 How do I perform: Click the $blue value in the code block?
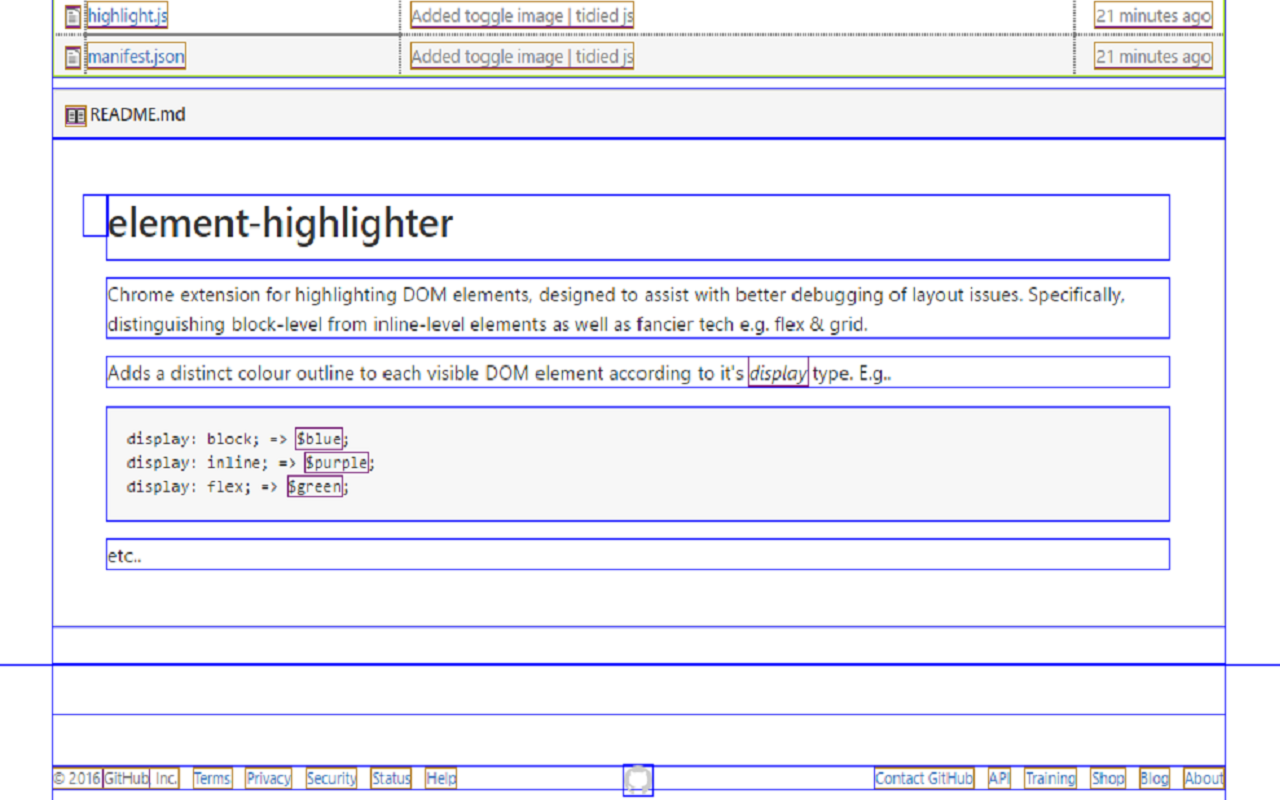[319, 439]
